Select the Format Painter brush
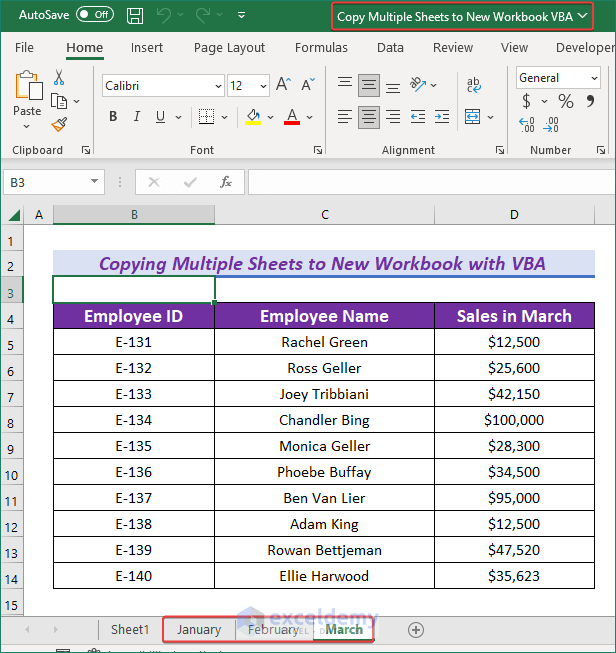This screenshot has width=616, height=653. tap(59, 124)
